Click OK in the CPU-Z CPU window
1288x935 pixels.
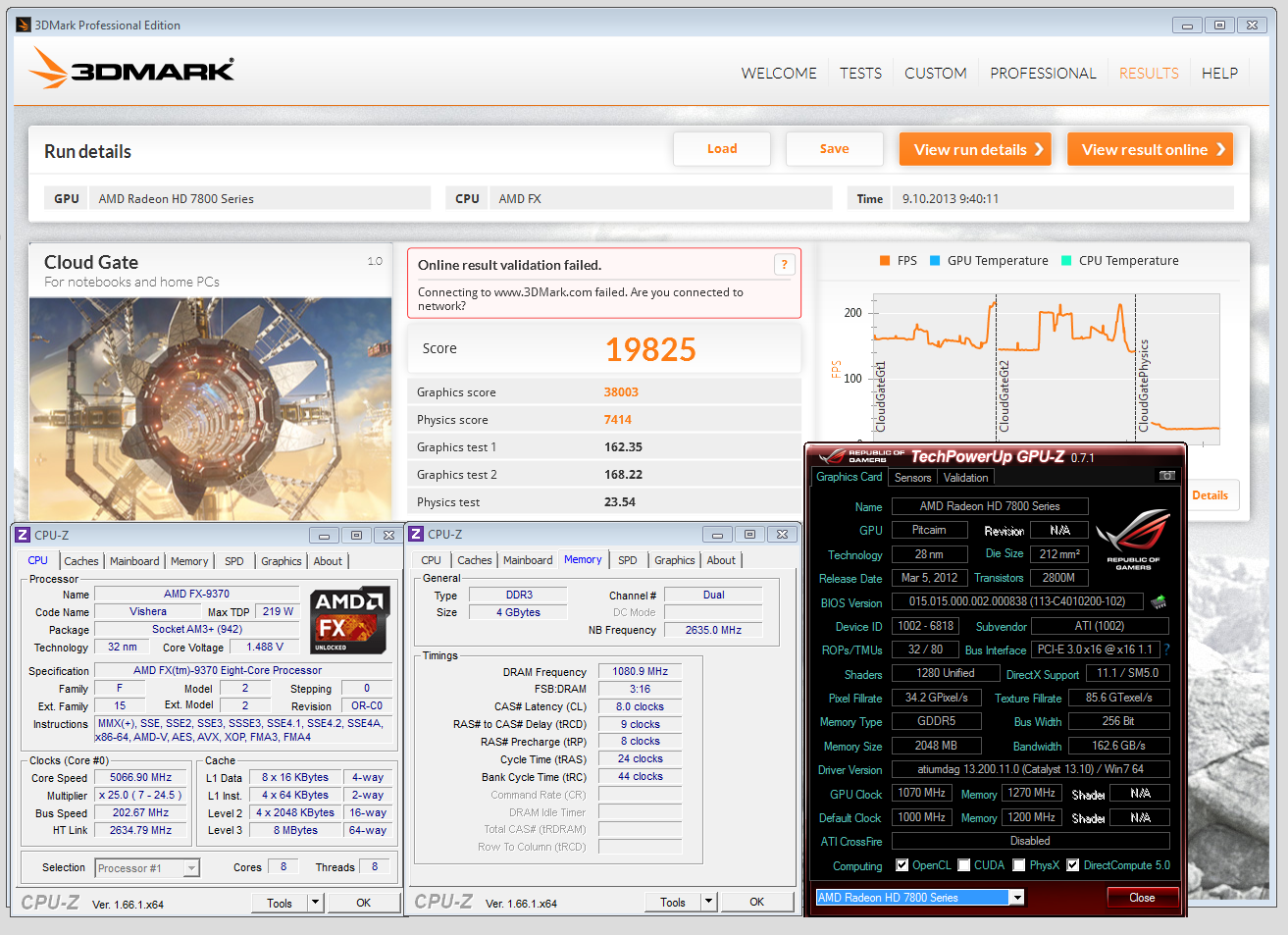[x=364, y=903]
